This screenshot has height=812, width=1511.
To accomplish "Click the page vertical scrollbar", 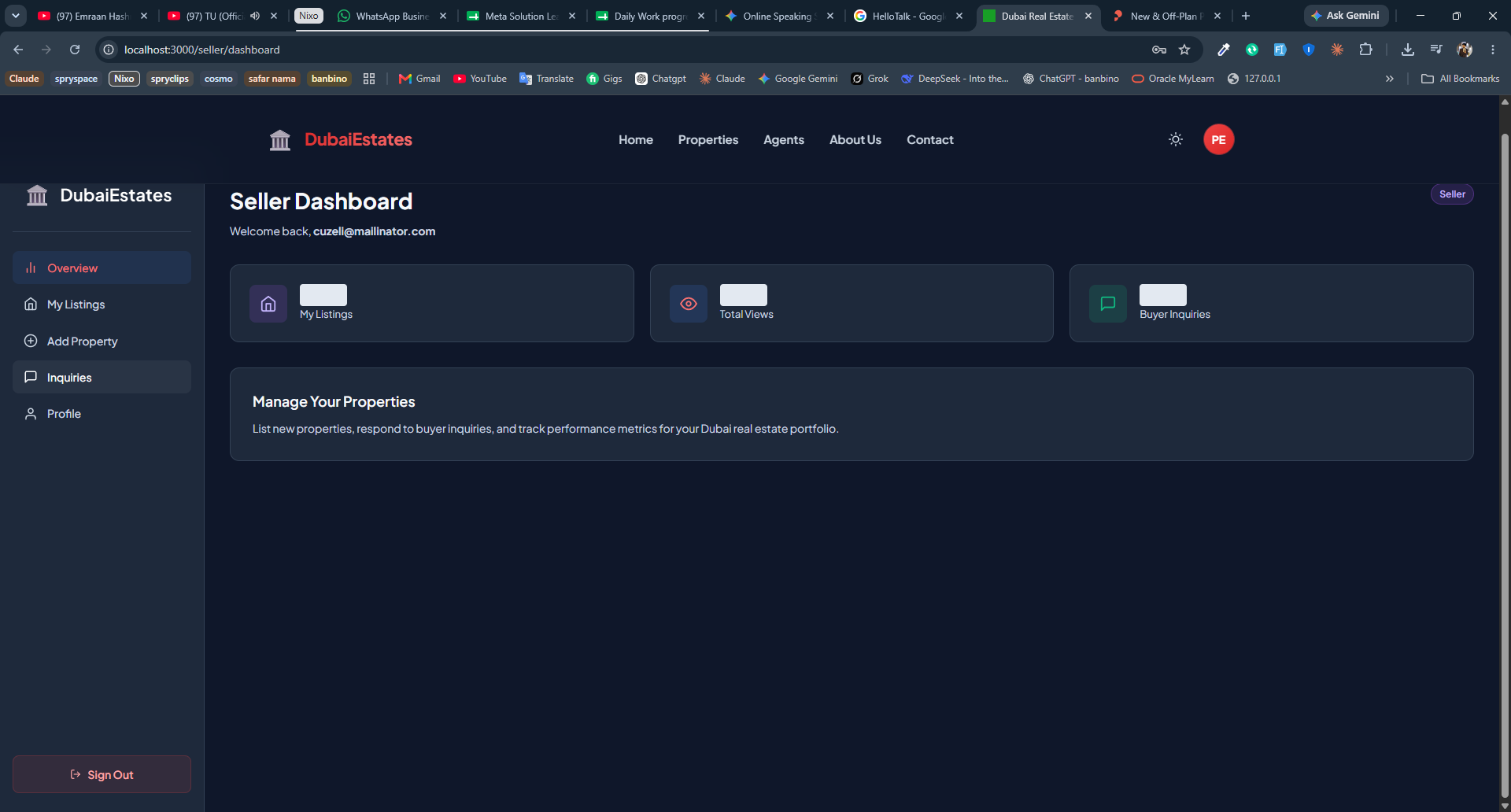I will coord(1505,464).
